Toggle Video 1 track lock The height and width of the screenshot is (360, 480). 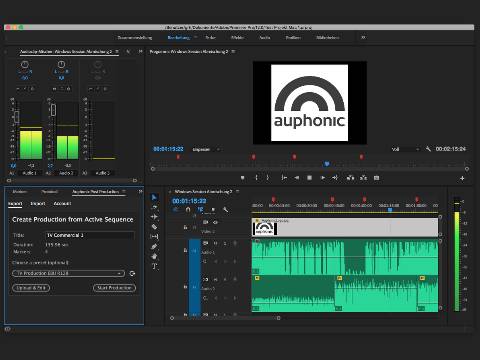(x=185, y=227)
